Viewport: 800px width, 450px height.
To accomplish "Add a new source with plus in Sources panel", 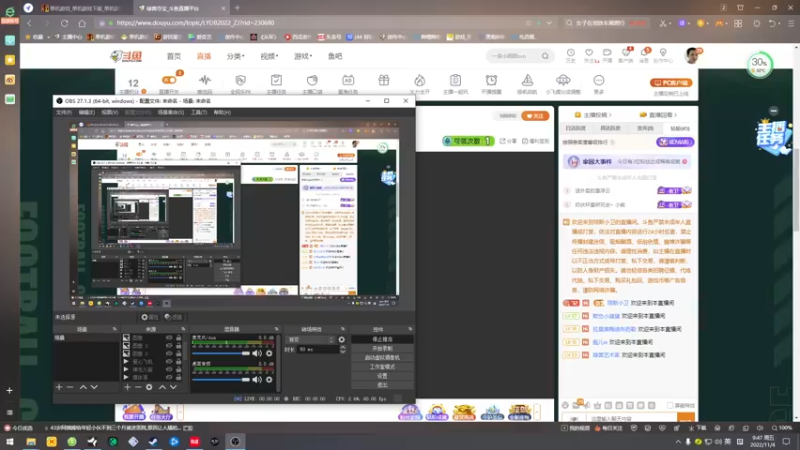I will pyautogui.click(x=128, y=387).
